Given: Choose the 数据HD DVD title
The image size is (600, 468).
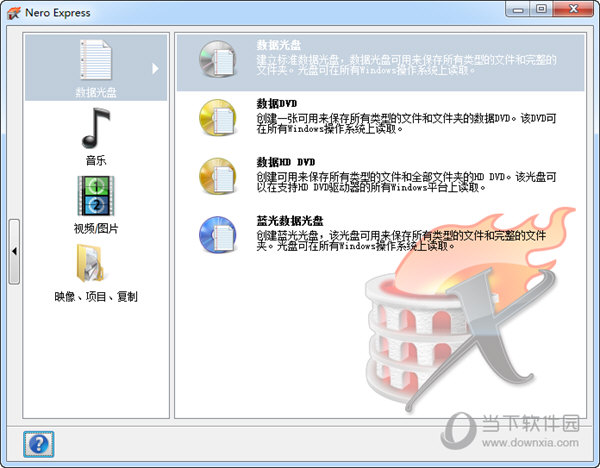Looking at the screenshot, I should coord(286,162).
